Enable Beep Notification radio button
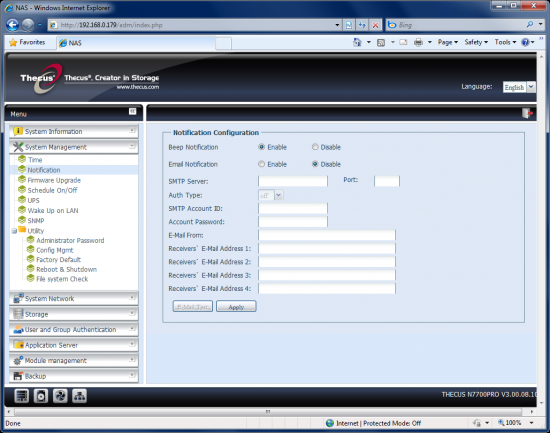Viewport: 550px width, 433px height. tap(261, 147)
